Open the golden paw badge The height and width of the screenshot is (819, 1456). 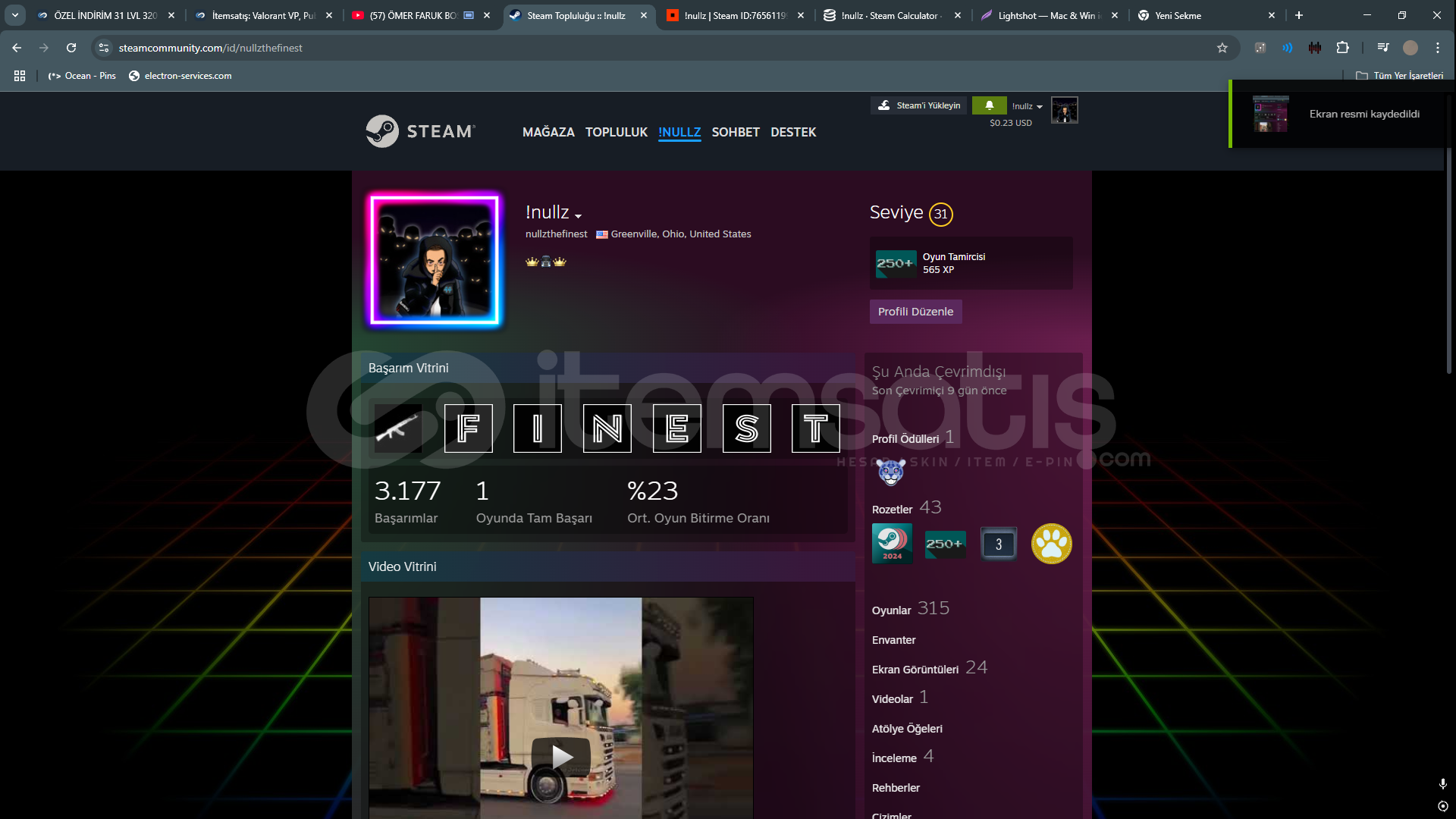point(1052,544)
